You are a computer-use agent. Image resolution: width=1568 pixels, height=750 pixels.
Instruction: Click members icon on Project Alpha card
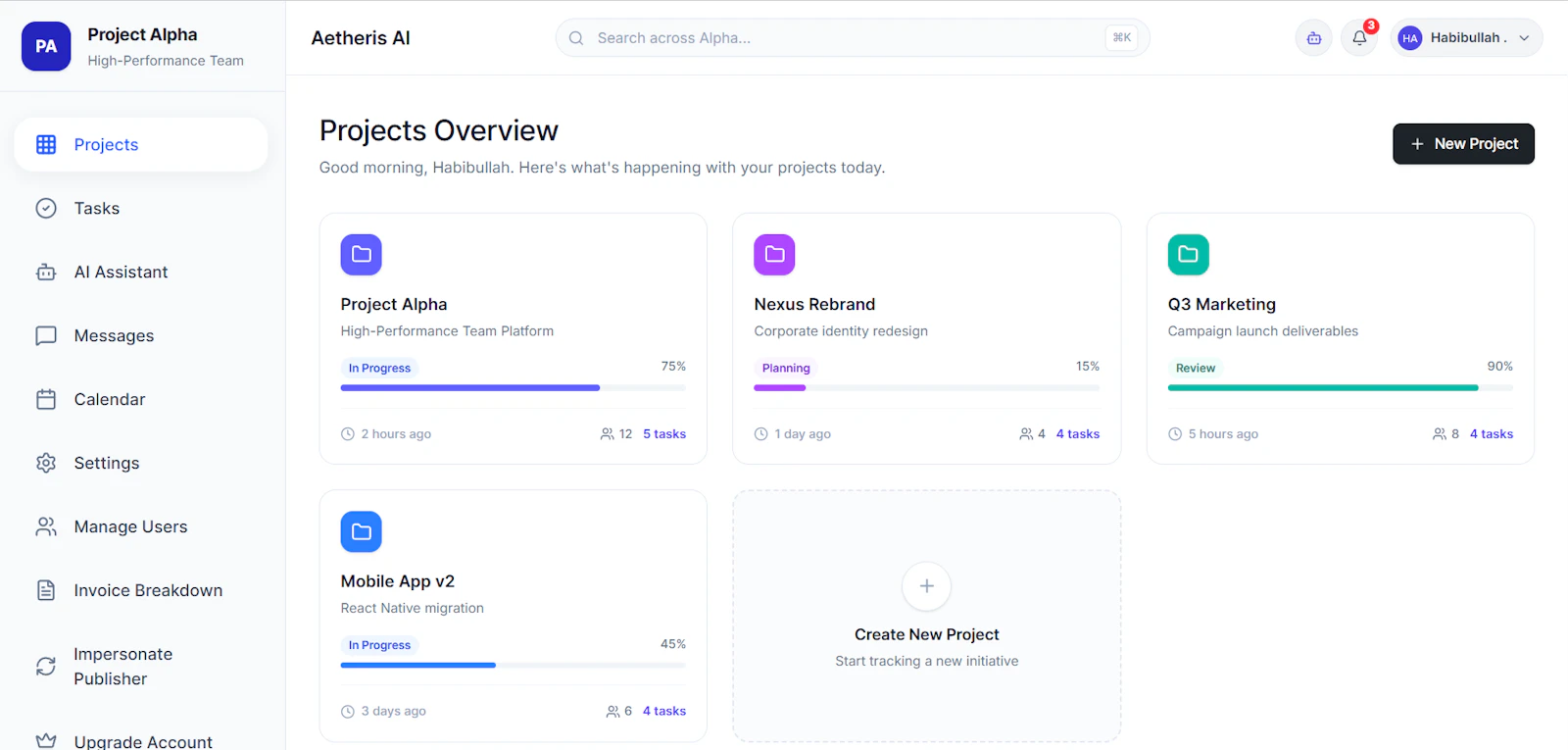coord(608,434)
